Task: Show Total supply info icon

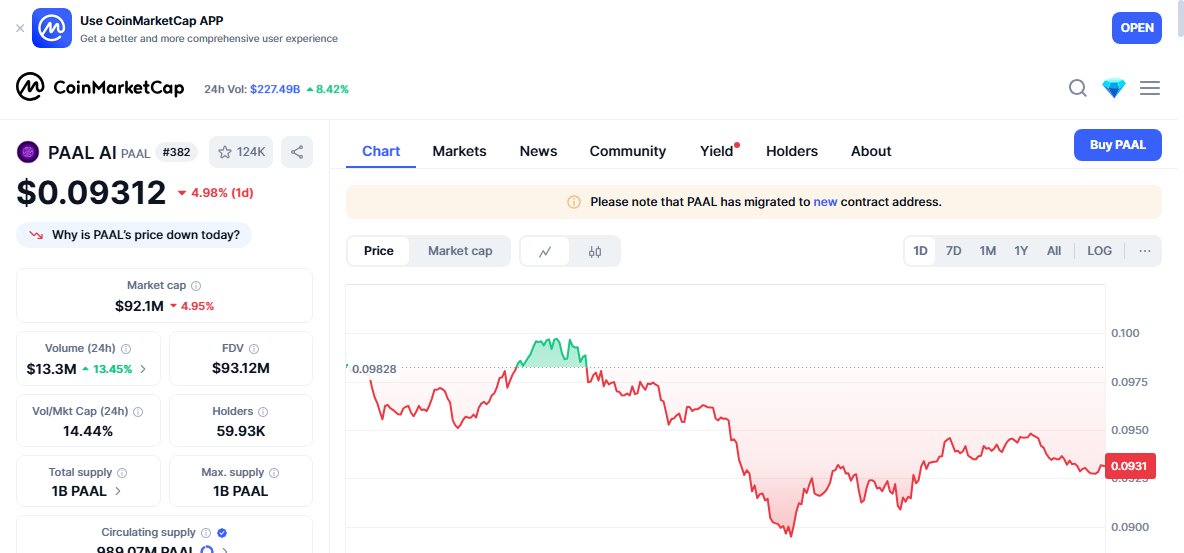Action: pyautogui.click(x=122, y=472)
